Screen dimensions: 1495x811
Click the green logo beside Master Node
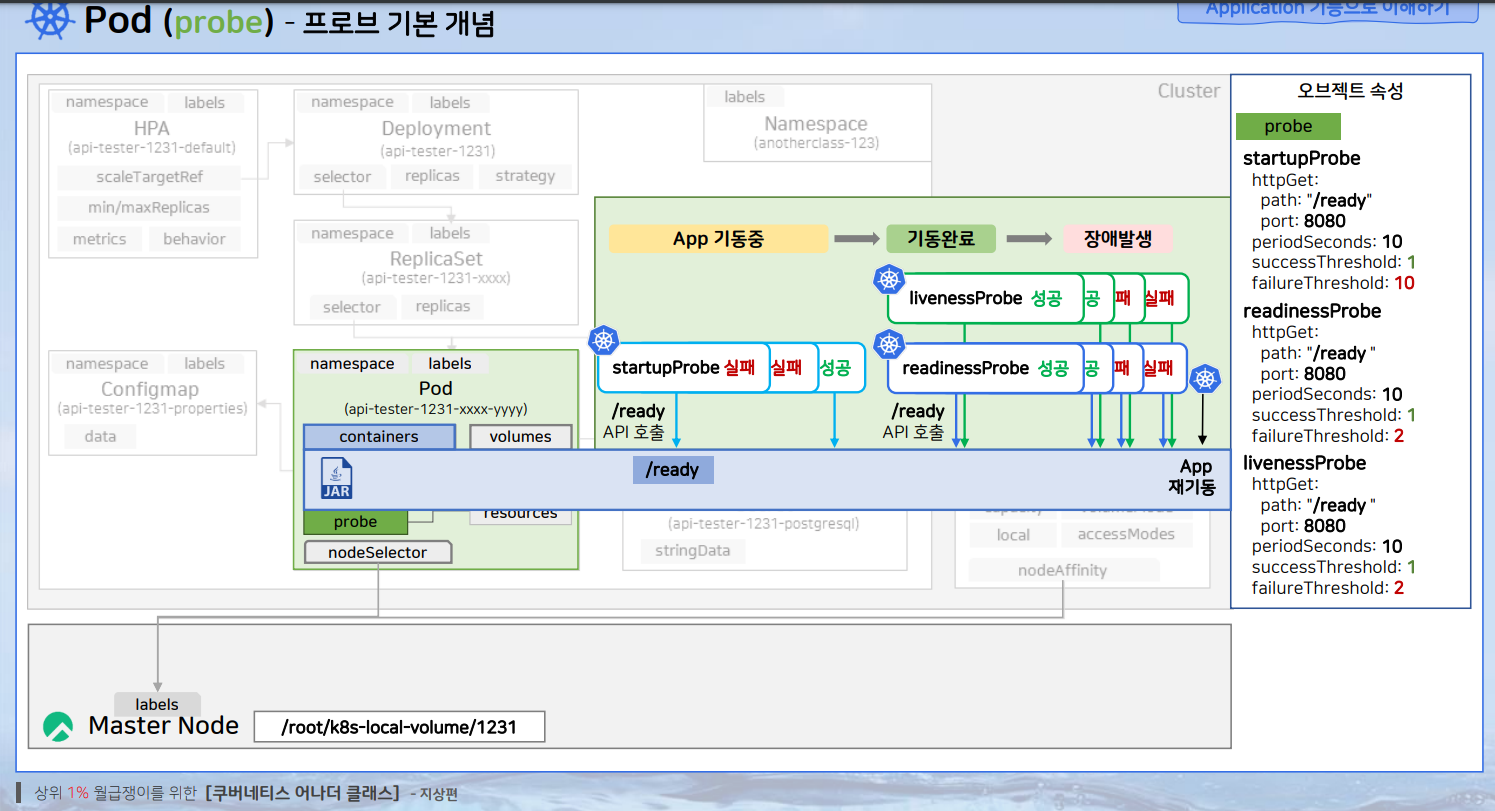coord(59,727)
